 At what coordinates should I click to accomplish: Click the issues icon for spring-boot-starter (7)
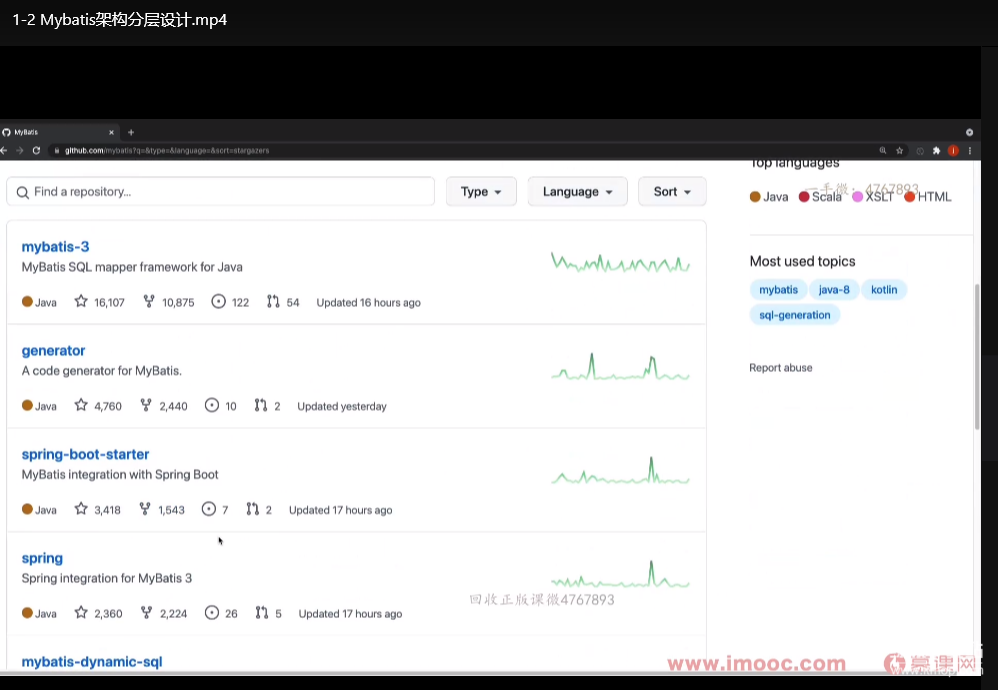(x=209, y=509)
